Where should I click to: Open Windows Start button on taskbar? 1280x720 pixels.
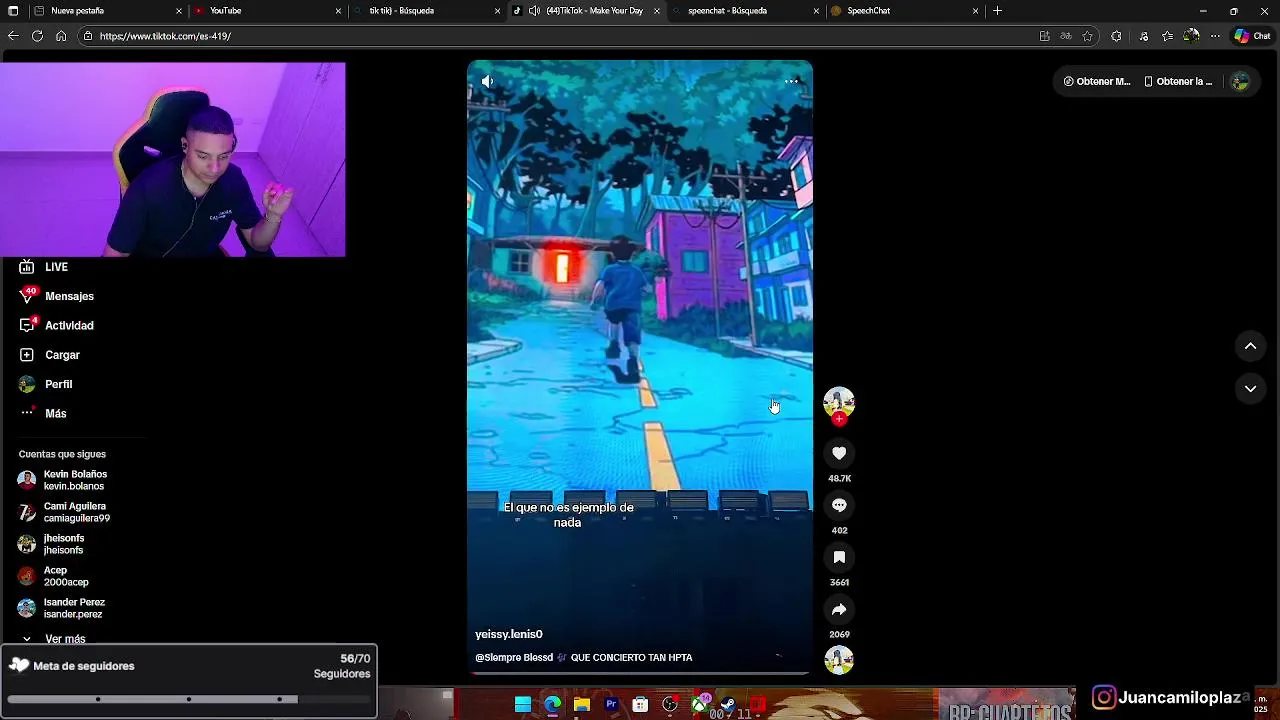pyautogui.click(x=523, y=705)
